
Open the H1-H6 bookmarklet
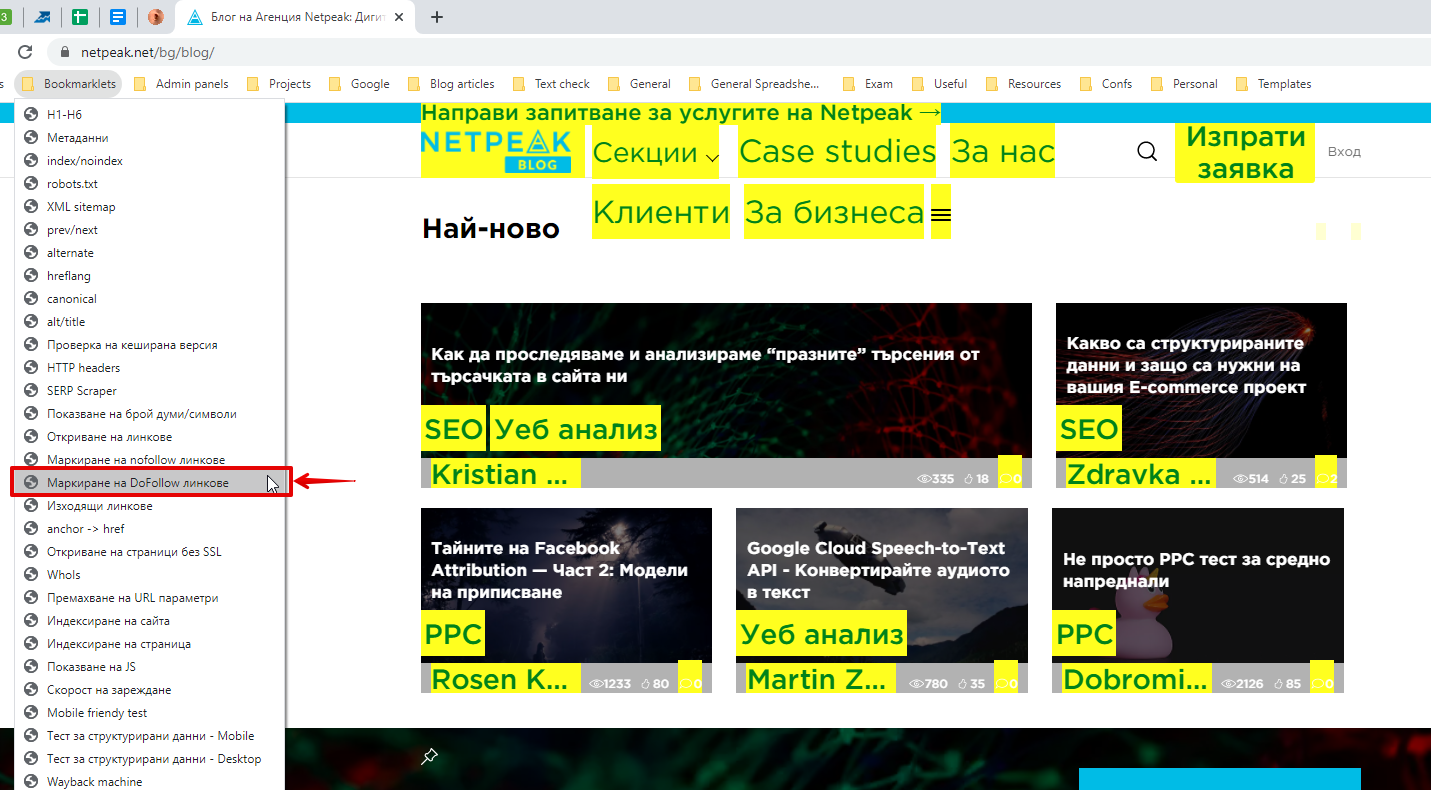(x=150, y=115)
